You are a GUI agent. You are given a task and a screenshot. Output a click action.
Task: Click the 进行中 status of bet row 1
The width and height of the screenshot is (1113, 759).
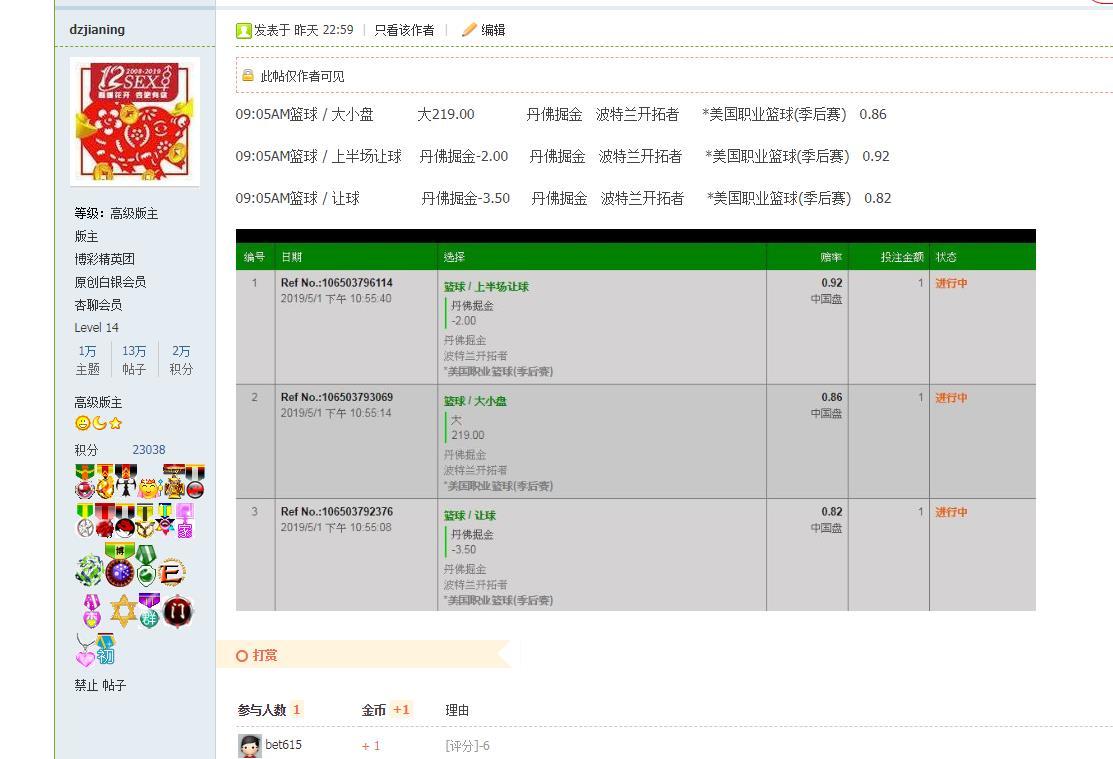click(x=951, y=283)
